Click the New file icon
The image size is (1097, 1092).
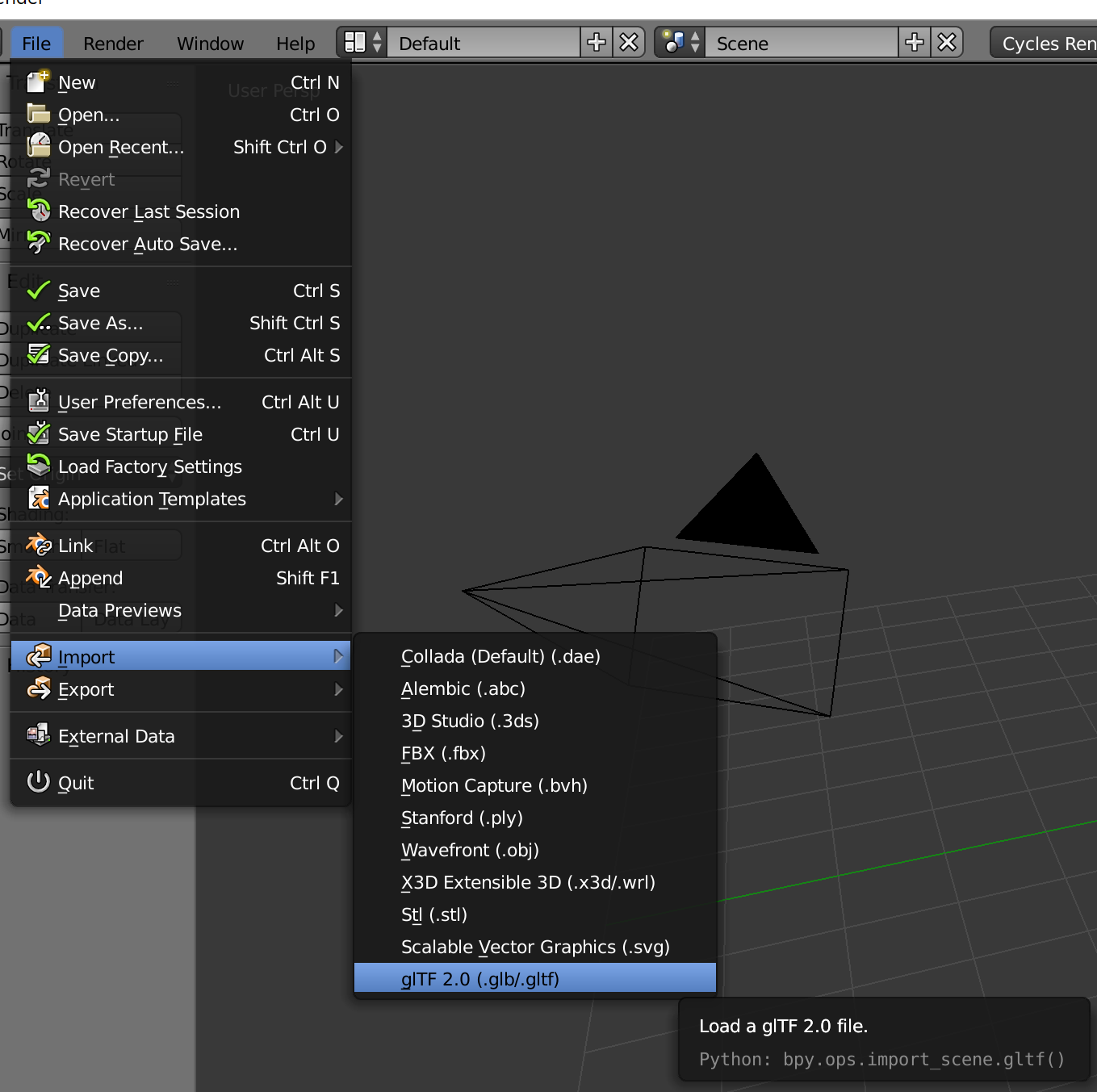pyautogui.click(x=39, y=82)
